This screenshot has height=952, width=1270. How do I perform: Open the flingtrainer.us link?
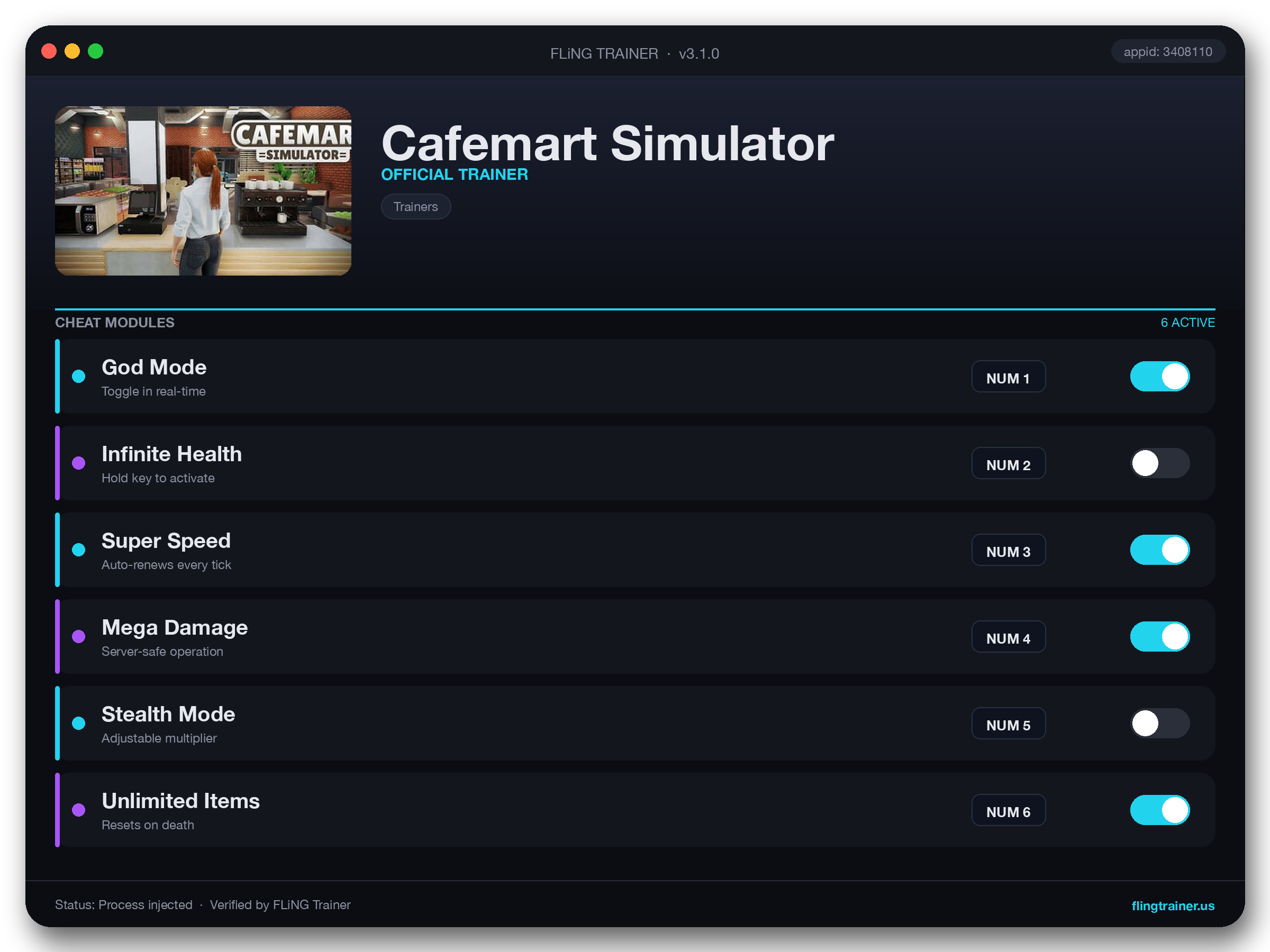(x=1173, y=905)
